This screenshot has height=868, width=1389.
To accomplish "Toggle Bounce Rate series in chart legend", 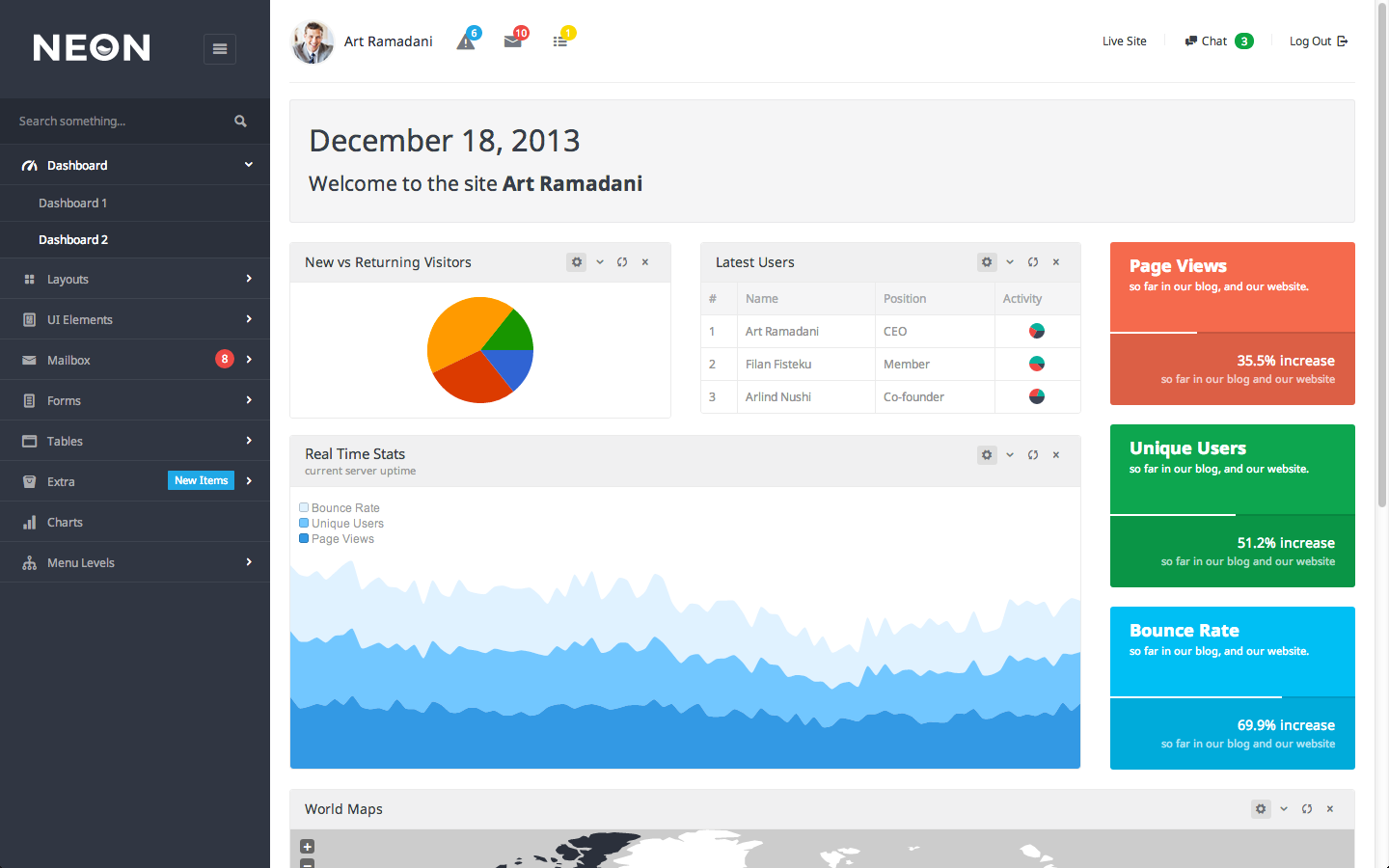I will point(340,508).
